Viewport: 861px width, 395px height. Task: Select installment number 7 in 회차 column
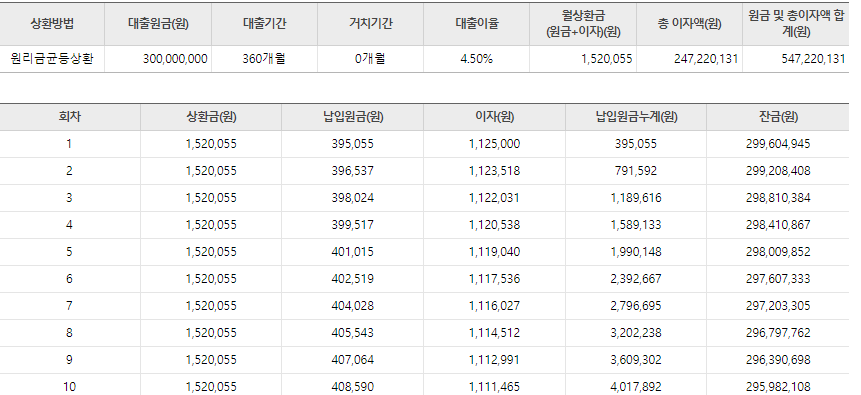point(69,305)
